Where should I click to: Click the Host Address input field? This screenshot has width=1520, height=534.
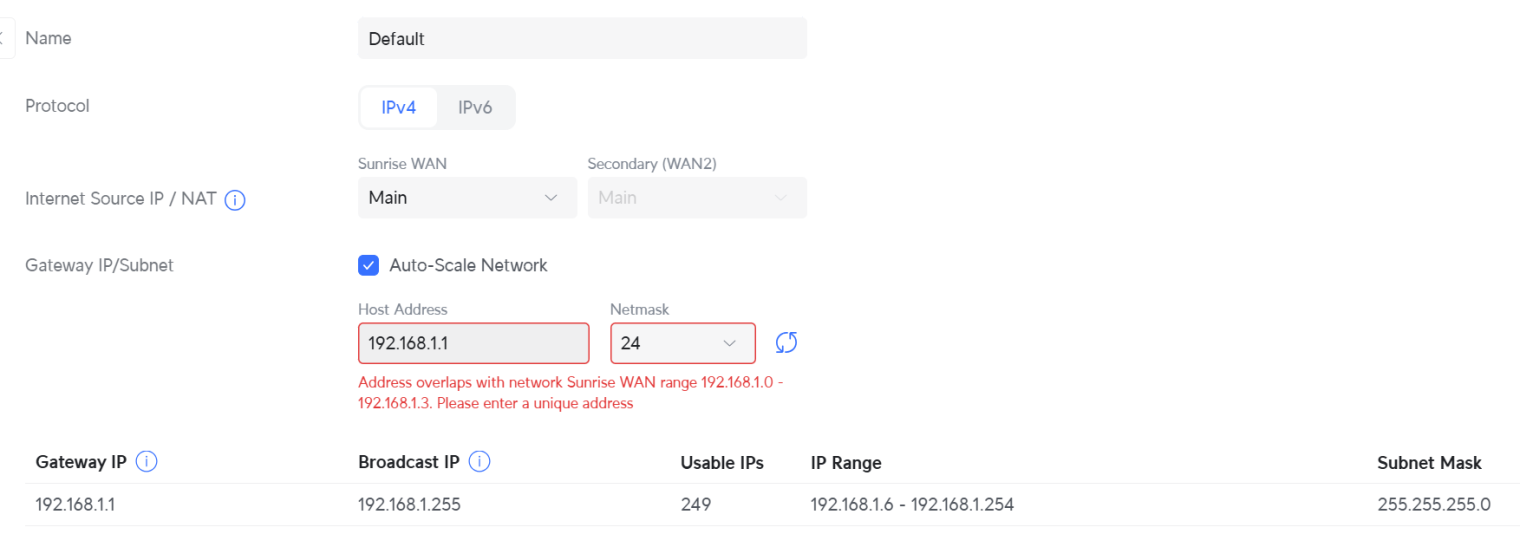tap(473, 343)
